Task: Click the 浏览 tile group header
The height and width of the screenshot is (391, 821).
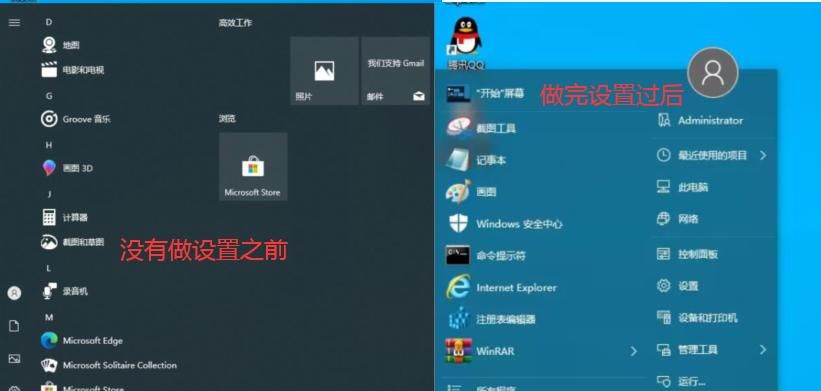Action: point(227,119)
